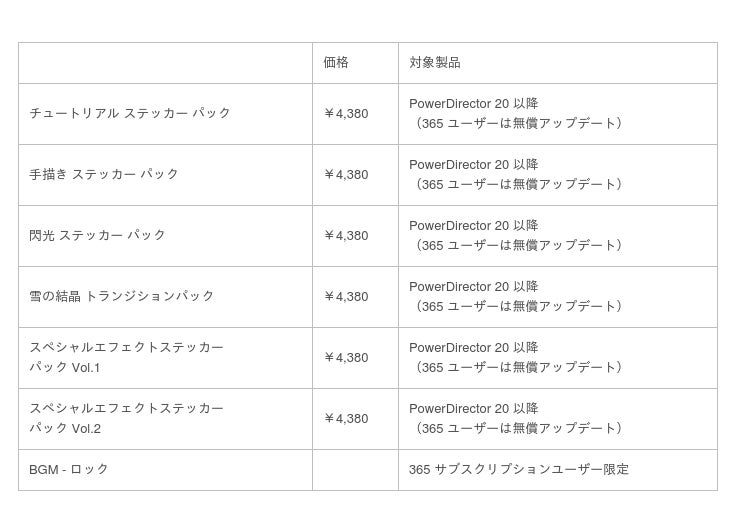Click the ¥4,380 price in the 閃光 row
This screenshot has width=740, height=531.
(x=346, y=236)
